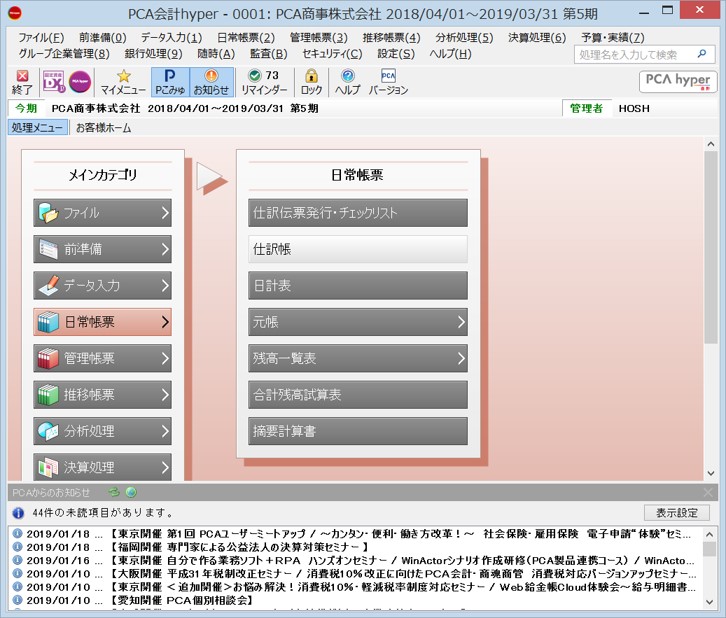Toggle the お知らせ notification button
Viewport: 726px width, 618px height.
(x=211, y=82)
